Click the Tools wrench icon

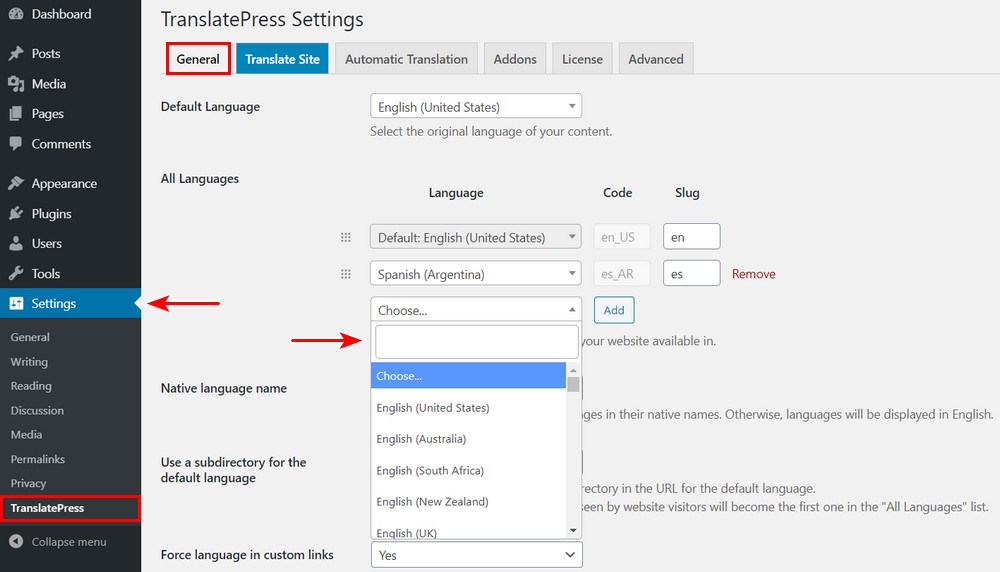[x=16, y=274]
